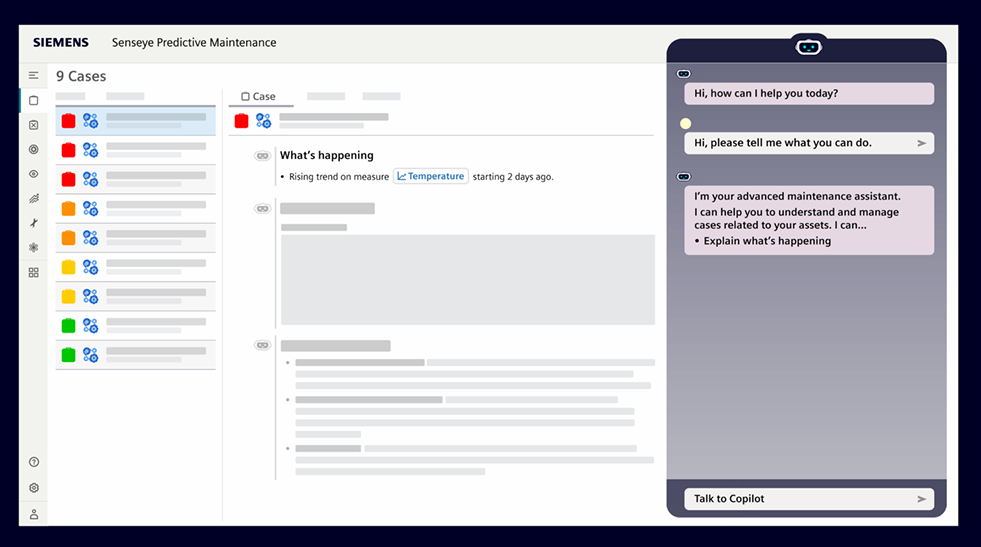Open the atom-shaped sidebar icon
Viewport: 981px width, 547px height.
pos(34,247)
